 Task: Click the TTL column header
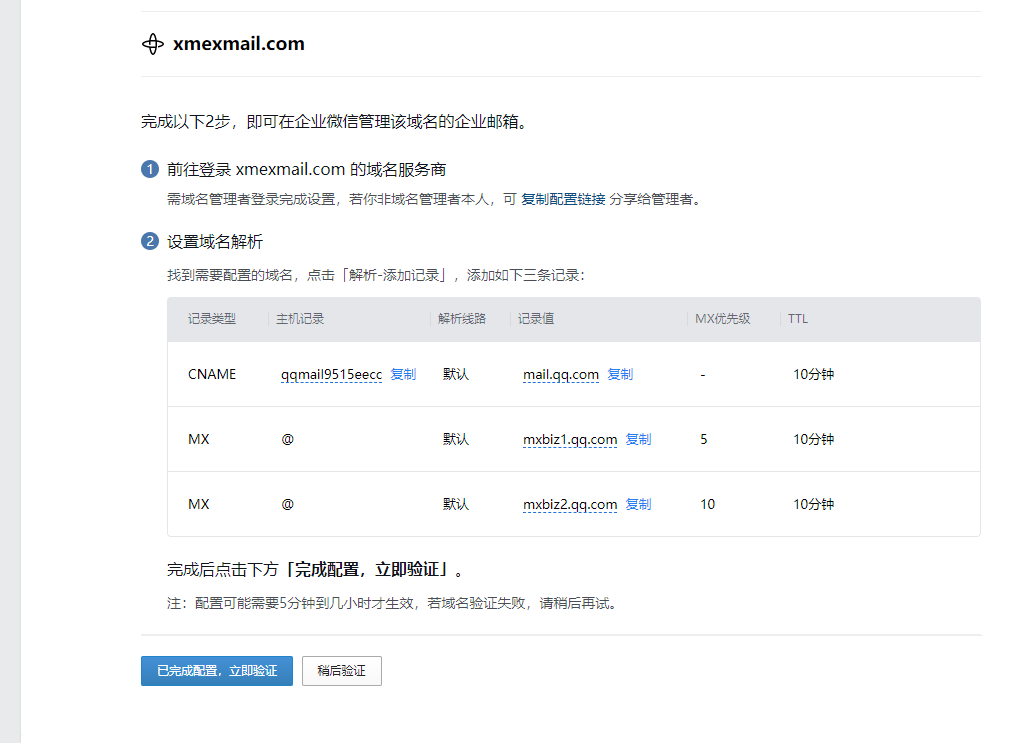click(x=798, y=319)
